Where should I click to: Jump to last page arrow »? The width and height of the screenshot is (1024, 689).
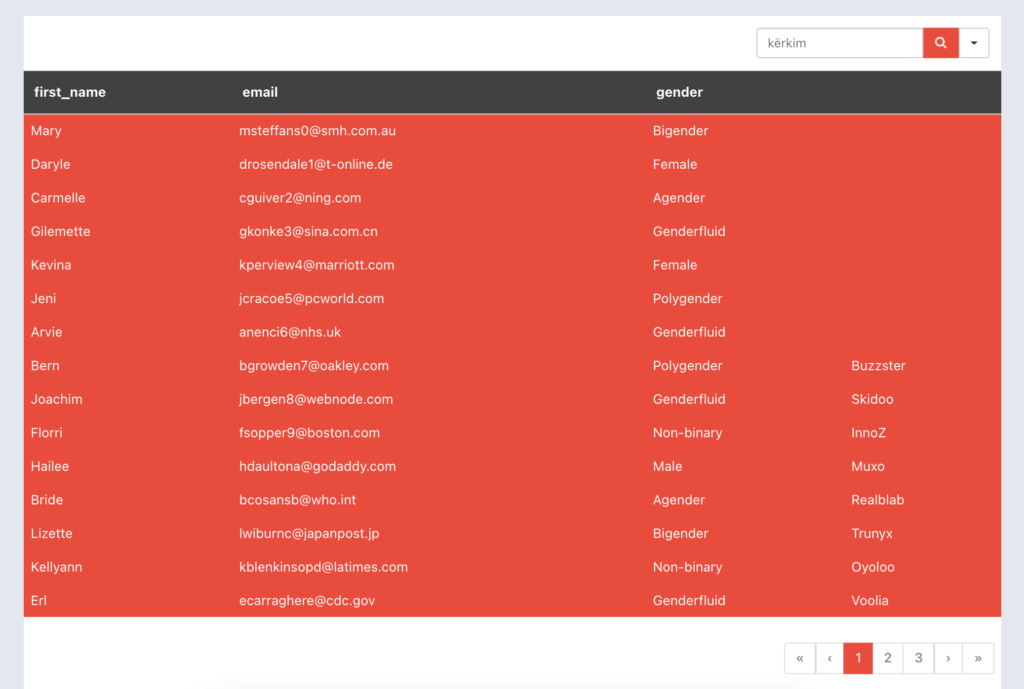[x=977, y=658]
